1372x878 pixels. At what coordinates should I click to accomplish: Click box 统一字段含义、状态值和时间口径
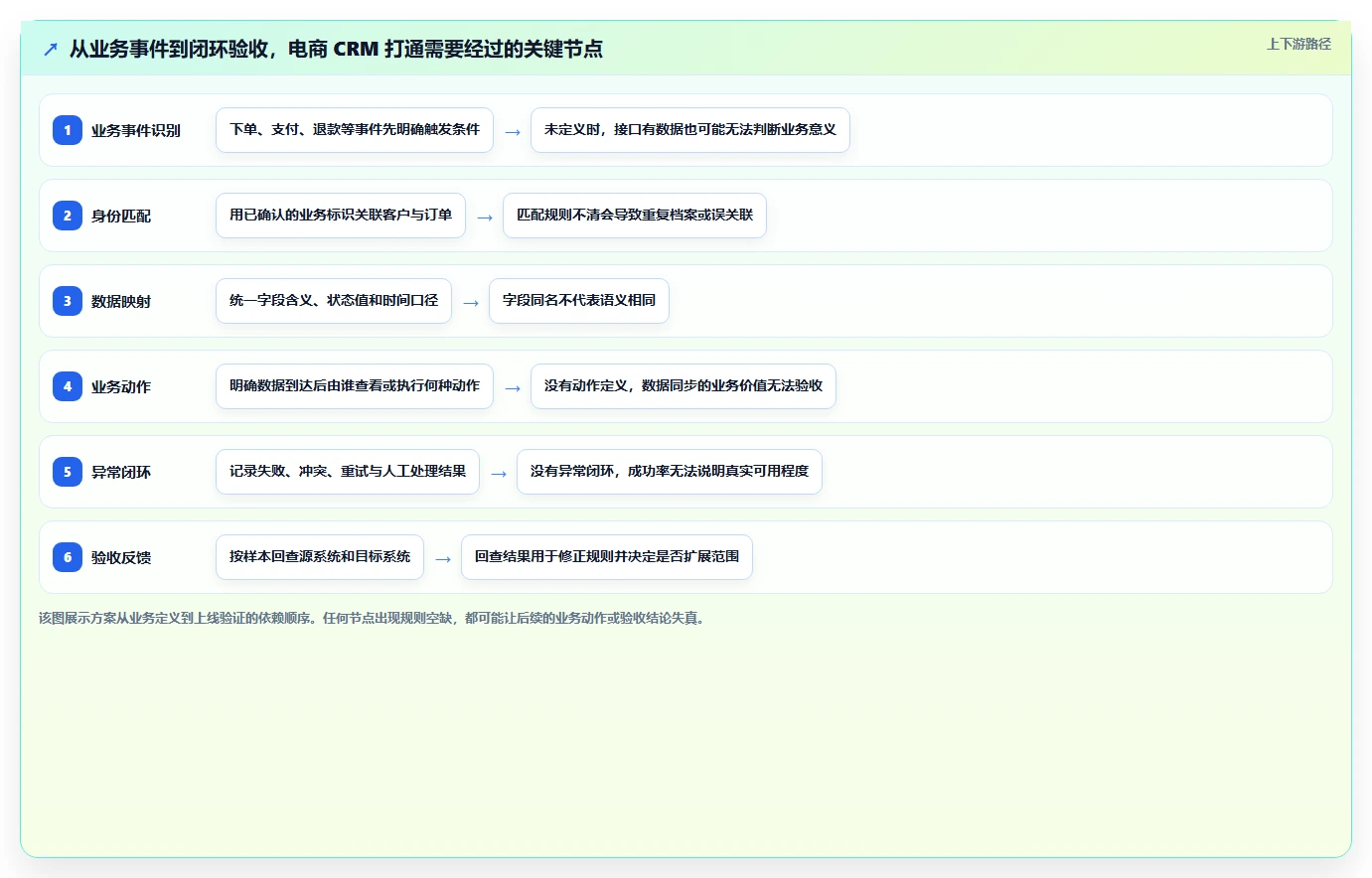334,301
